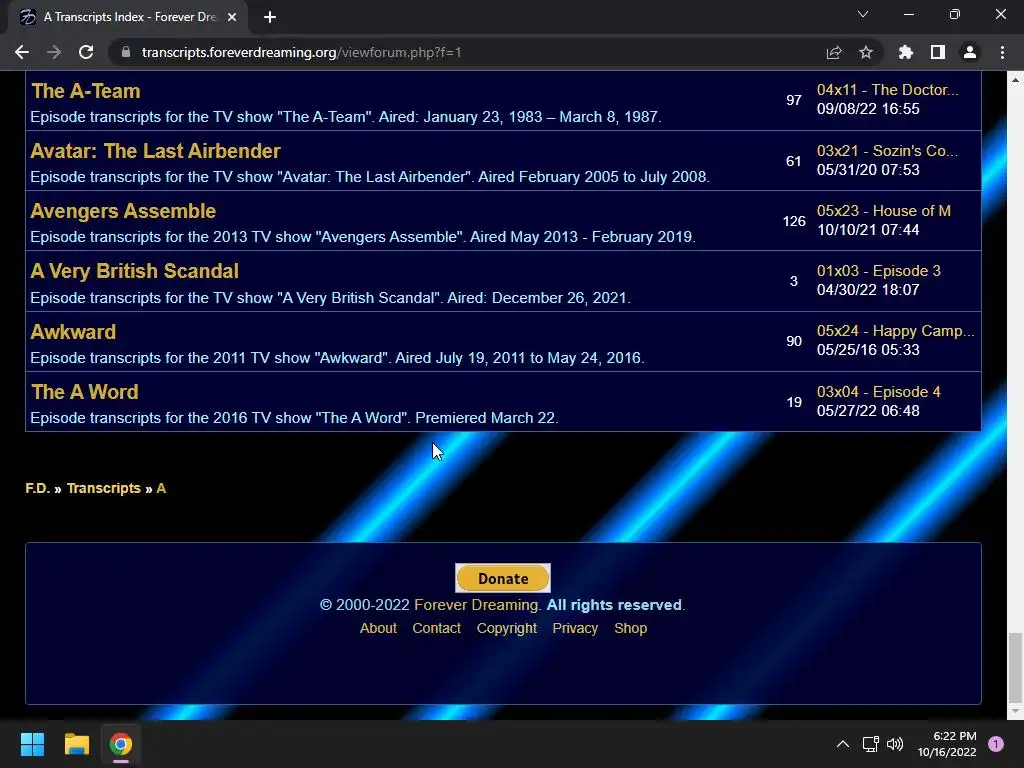
Task: Click the scrollbar down arrow
Action: (x=1014, y=711)
